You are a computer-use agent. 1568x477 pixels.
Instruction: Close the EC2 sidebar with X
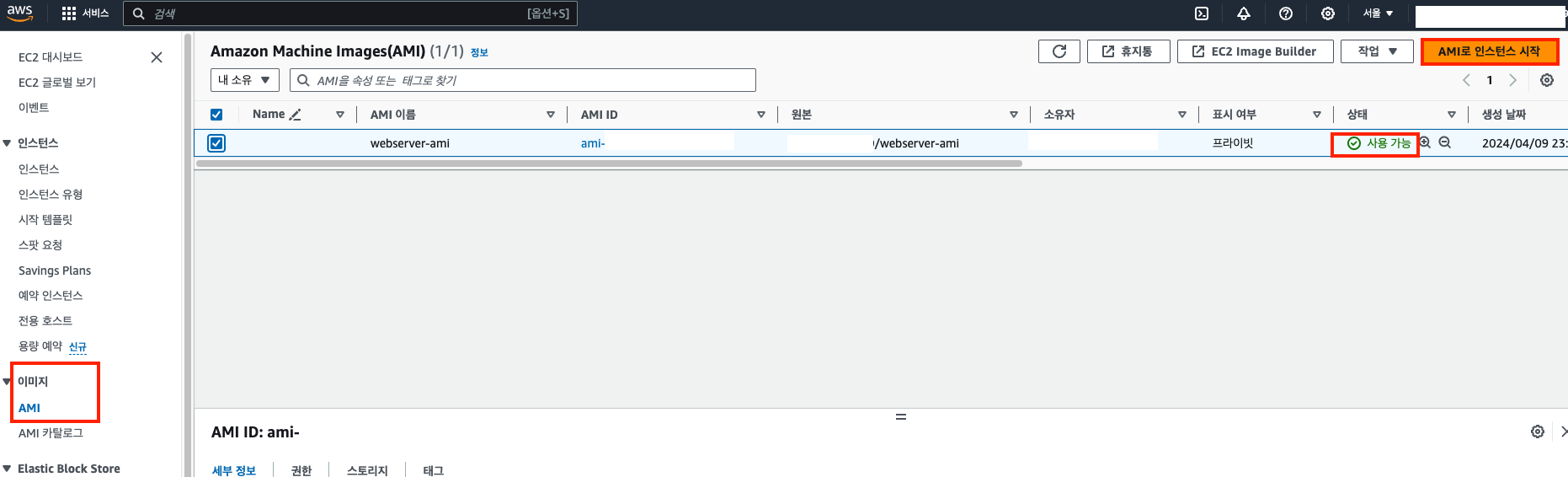(x=157, y=57)
